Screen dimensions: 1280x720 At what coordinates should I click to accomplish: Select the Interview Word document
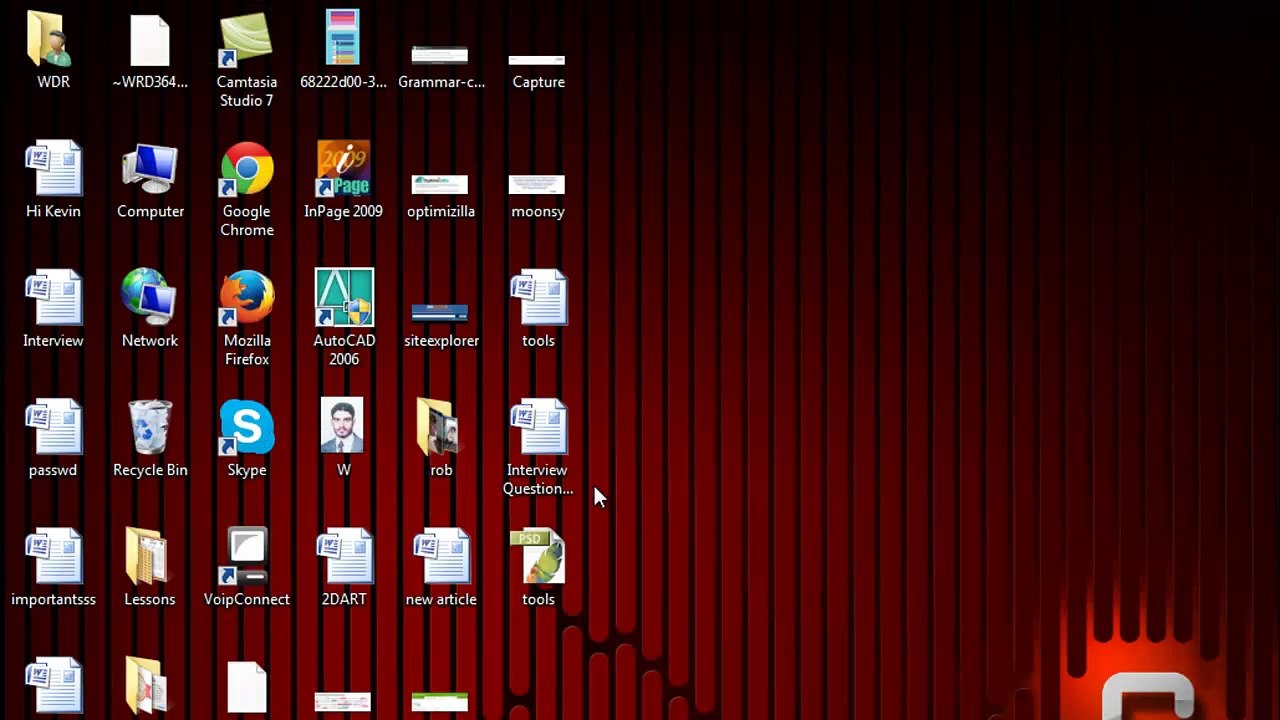53,297
